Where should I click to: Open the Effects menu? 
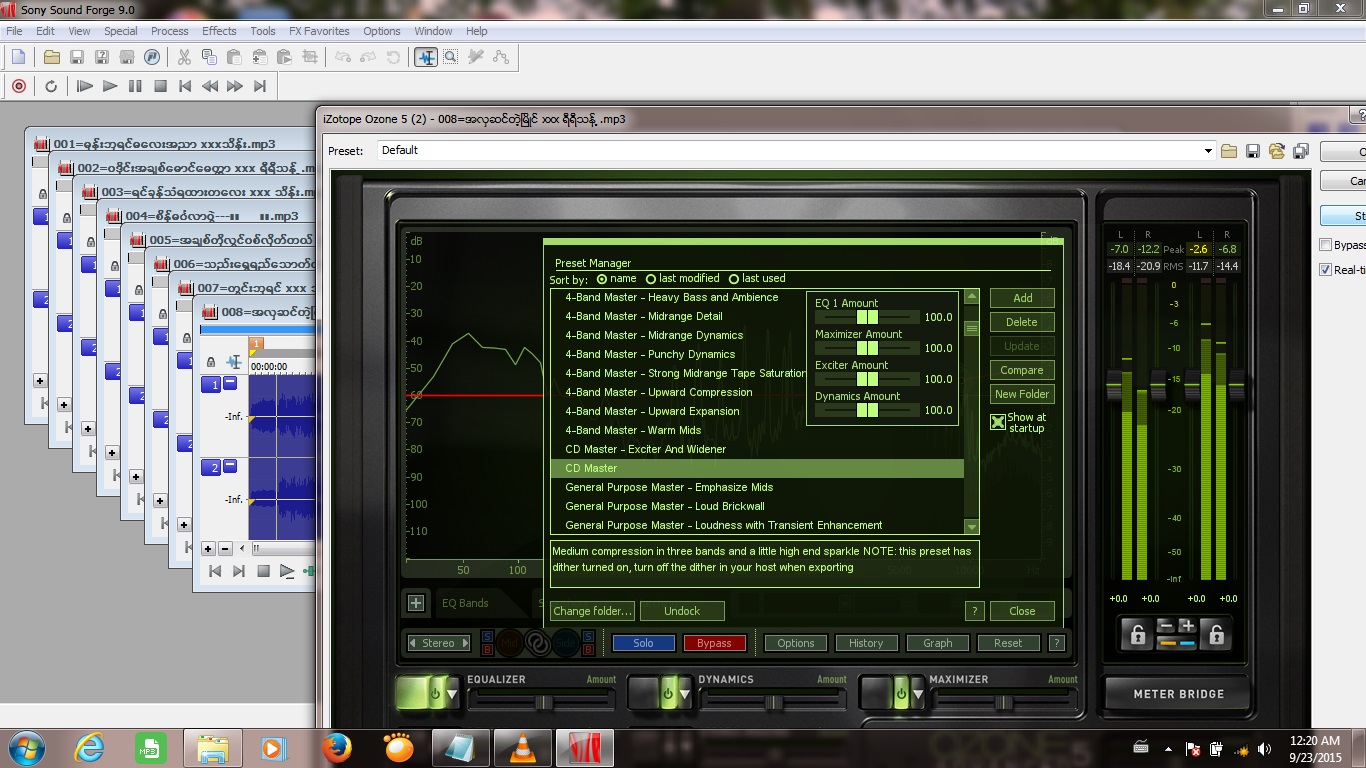[x=219, y=31]
